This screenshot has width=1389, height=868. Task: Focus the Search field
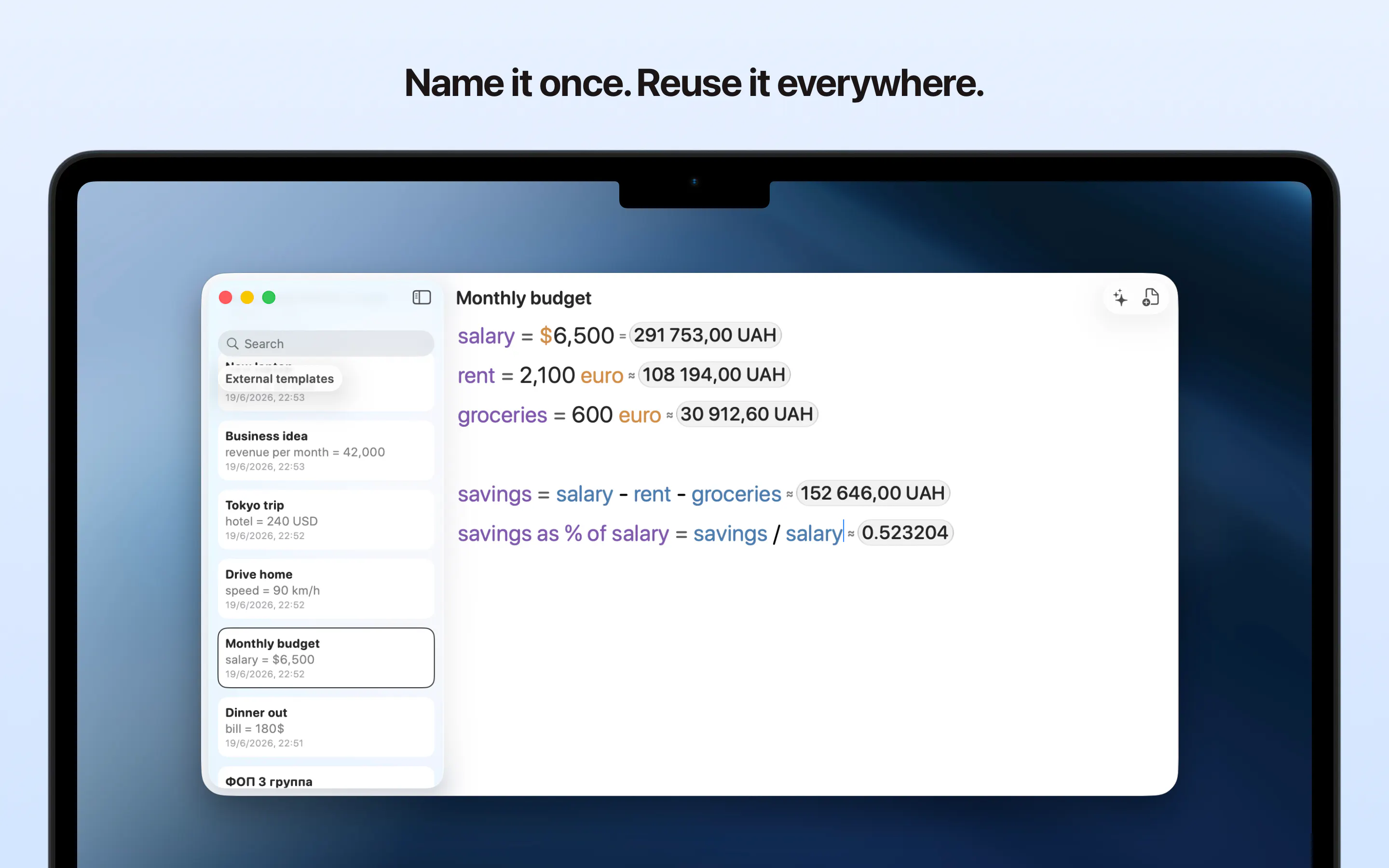326,343
